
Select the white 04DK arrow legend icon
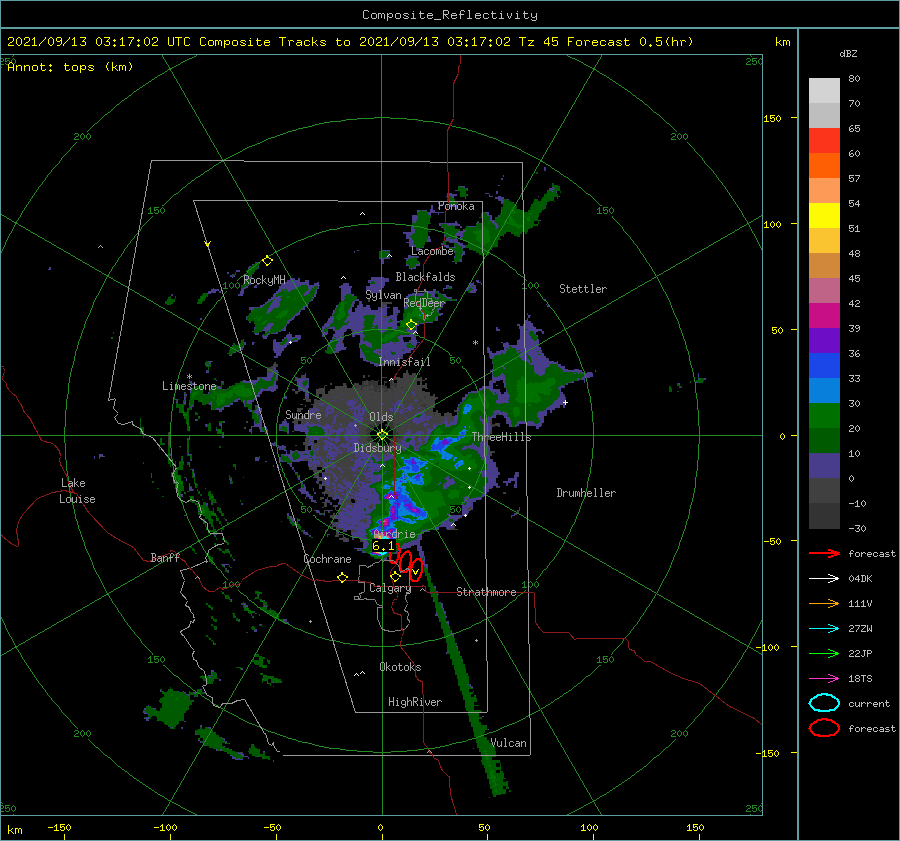tap(824, 578)
